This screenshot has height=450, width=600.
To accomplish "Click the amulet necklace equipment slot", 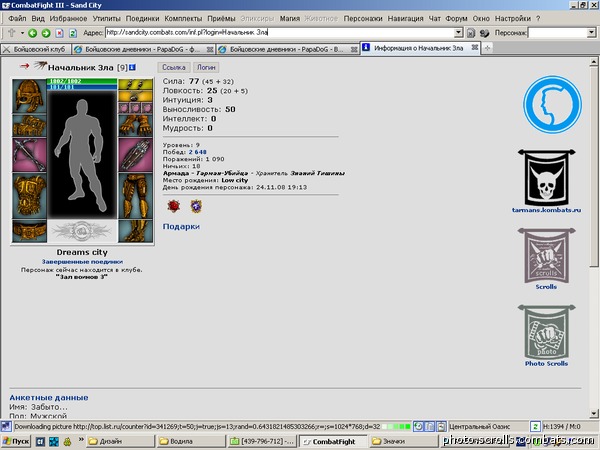I will pyautogui.click(x=135, y=96).
